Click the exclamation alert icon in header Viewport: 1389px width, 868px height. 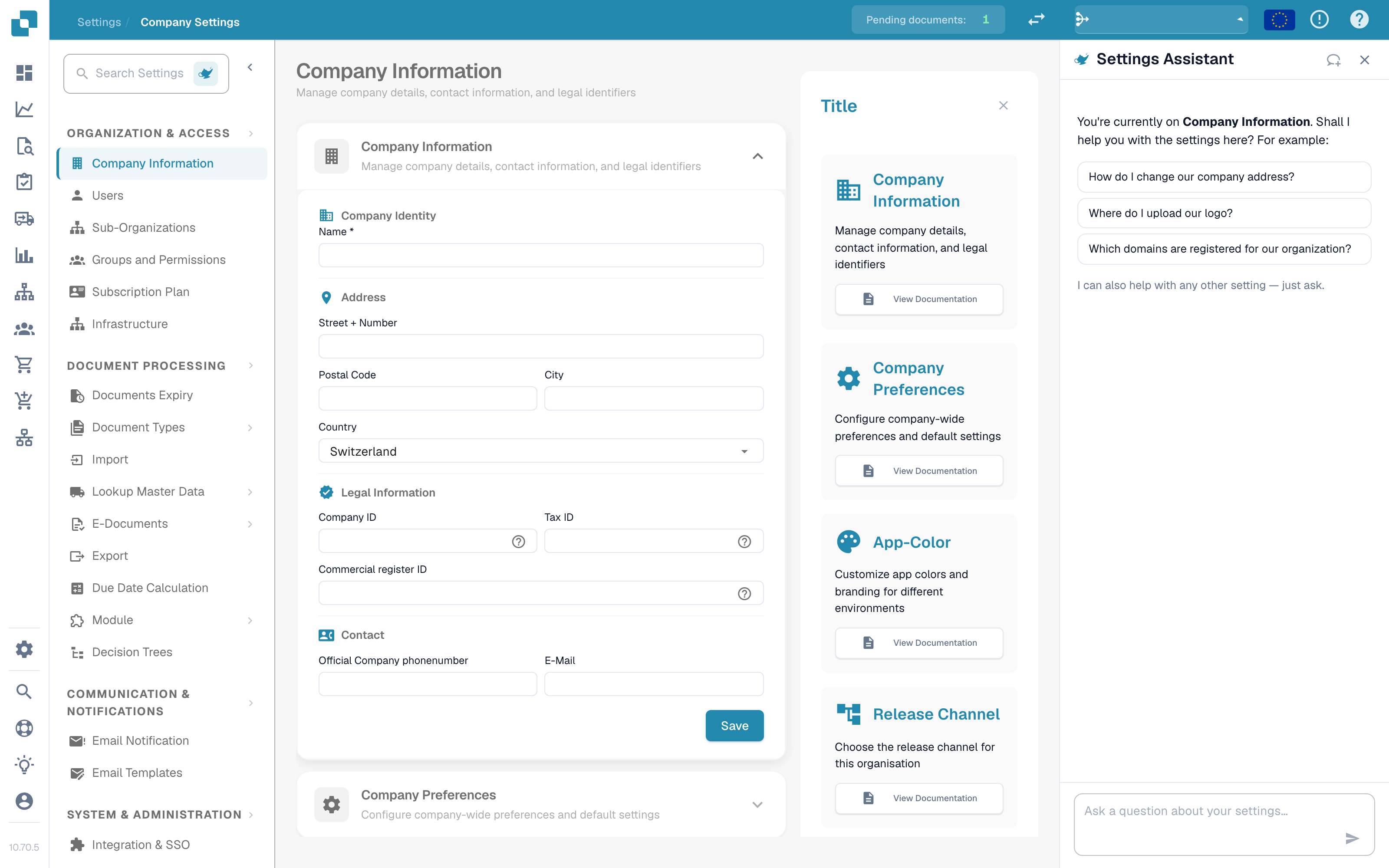[x=1320, y=20]
